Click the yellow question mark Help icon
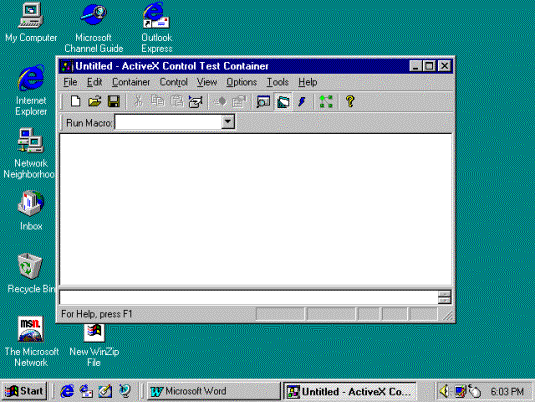This screenshot has height=402, width=535. pos(350,101)
